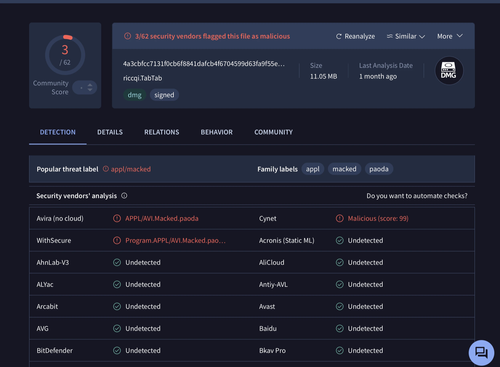Screen dimensions: 500x367
Task: Click the warning icon in header banner
Action: pyautogui.click(x=127, y=36)
